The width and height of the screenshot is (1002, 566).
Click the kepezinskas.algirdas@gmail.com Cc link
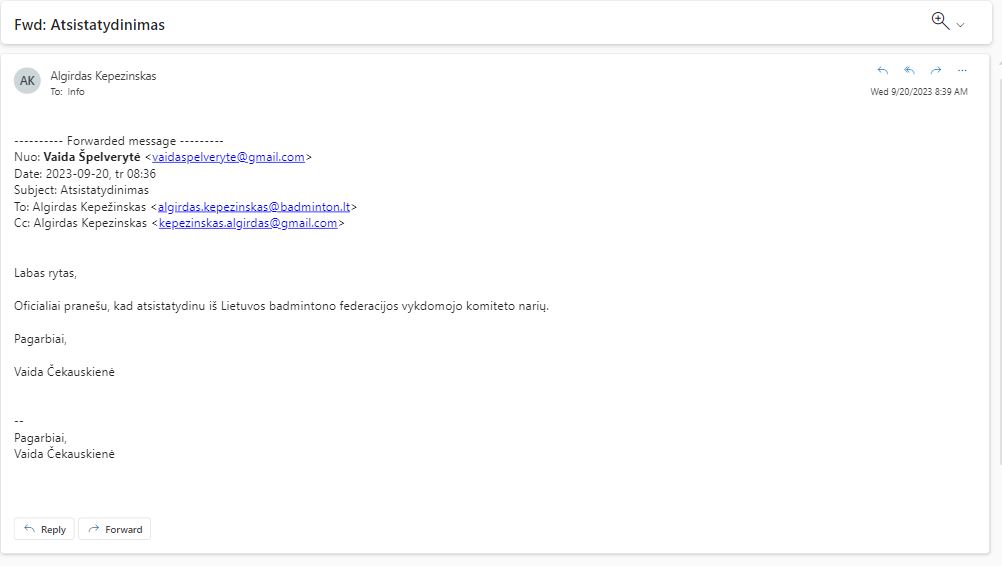pos(248,223)
